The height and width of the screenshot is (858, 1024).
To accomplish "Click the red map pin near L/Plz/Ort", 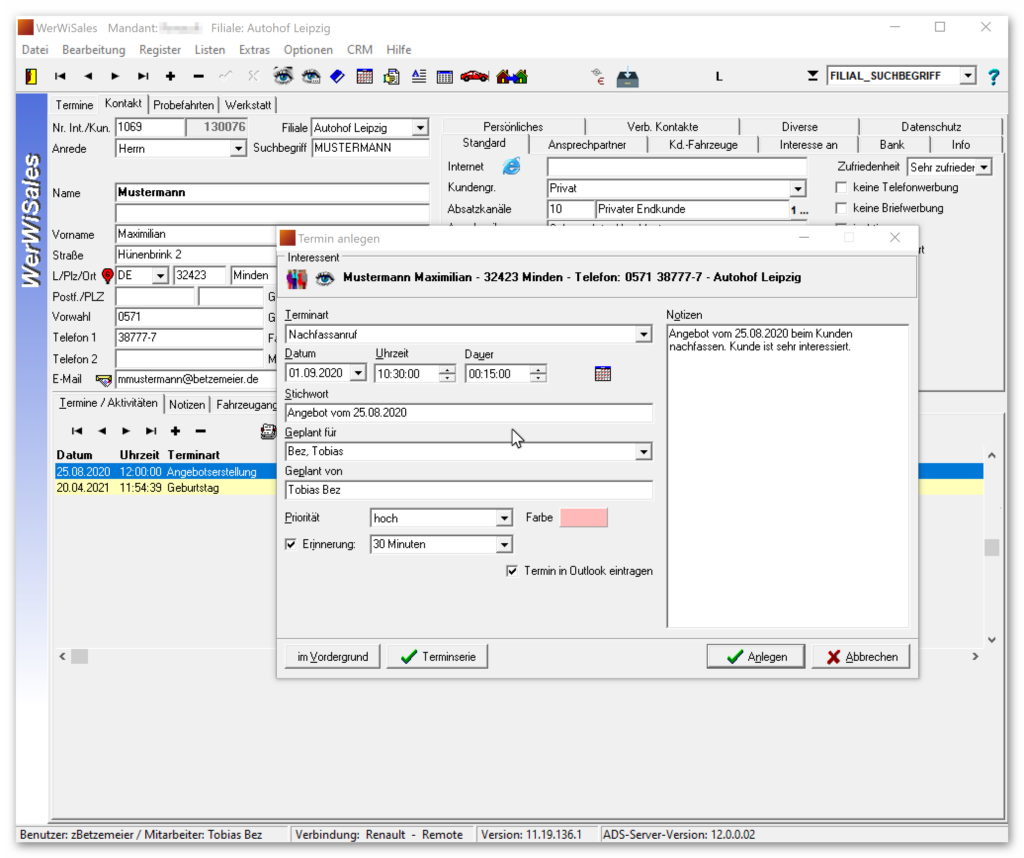I will (x=108, y=276).
